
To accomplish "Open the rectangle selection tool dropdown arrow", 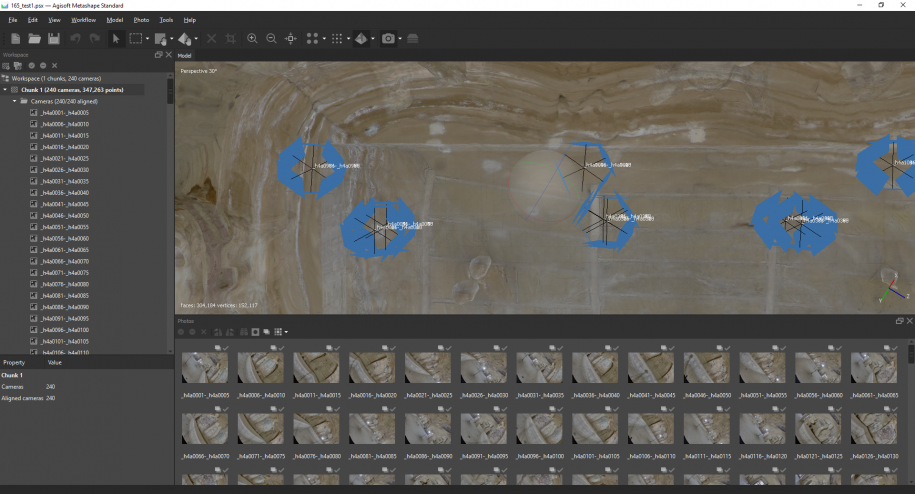I will (147, 39).
